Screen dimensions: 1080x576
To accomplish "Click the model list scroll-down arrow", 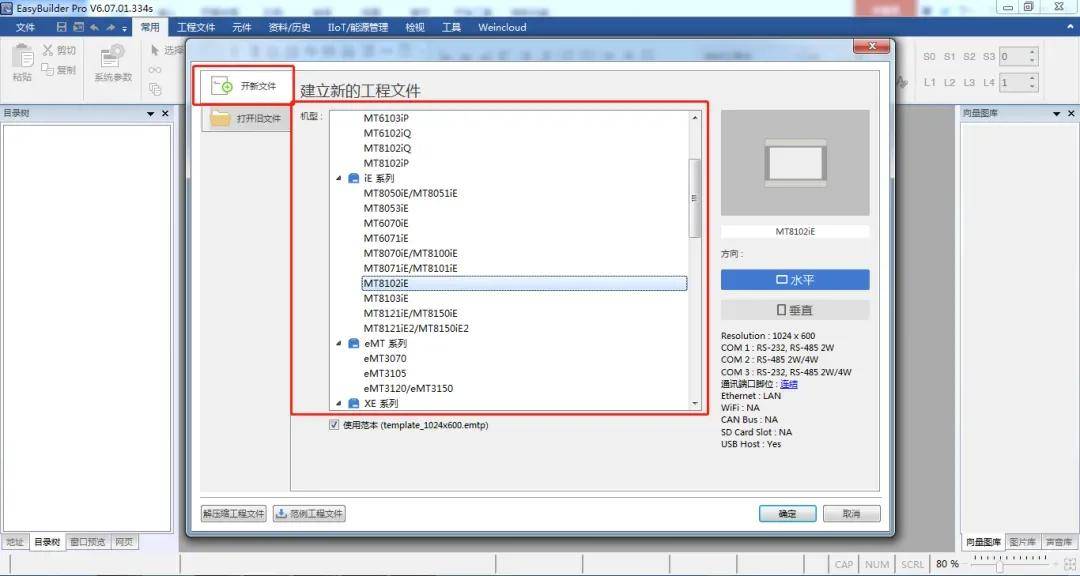I will point(694,403).
